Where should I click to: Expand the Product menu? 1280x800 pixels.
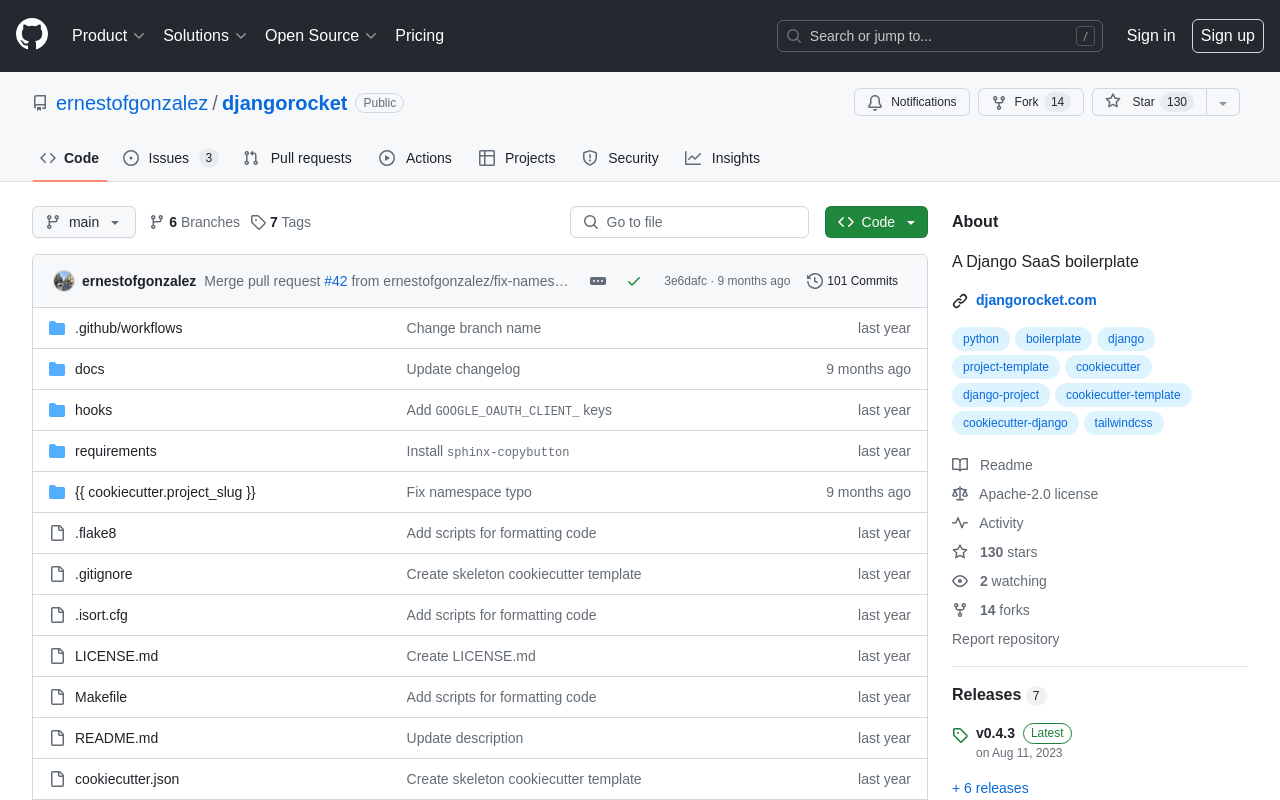point(108,36)
